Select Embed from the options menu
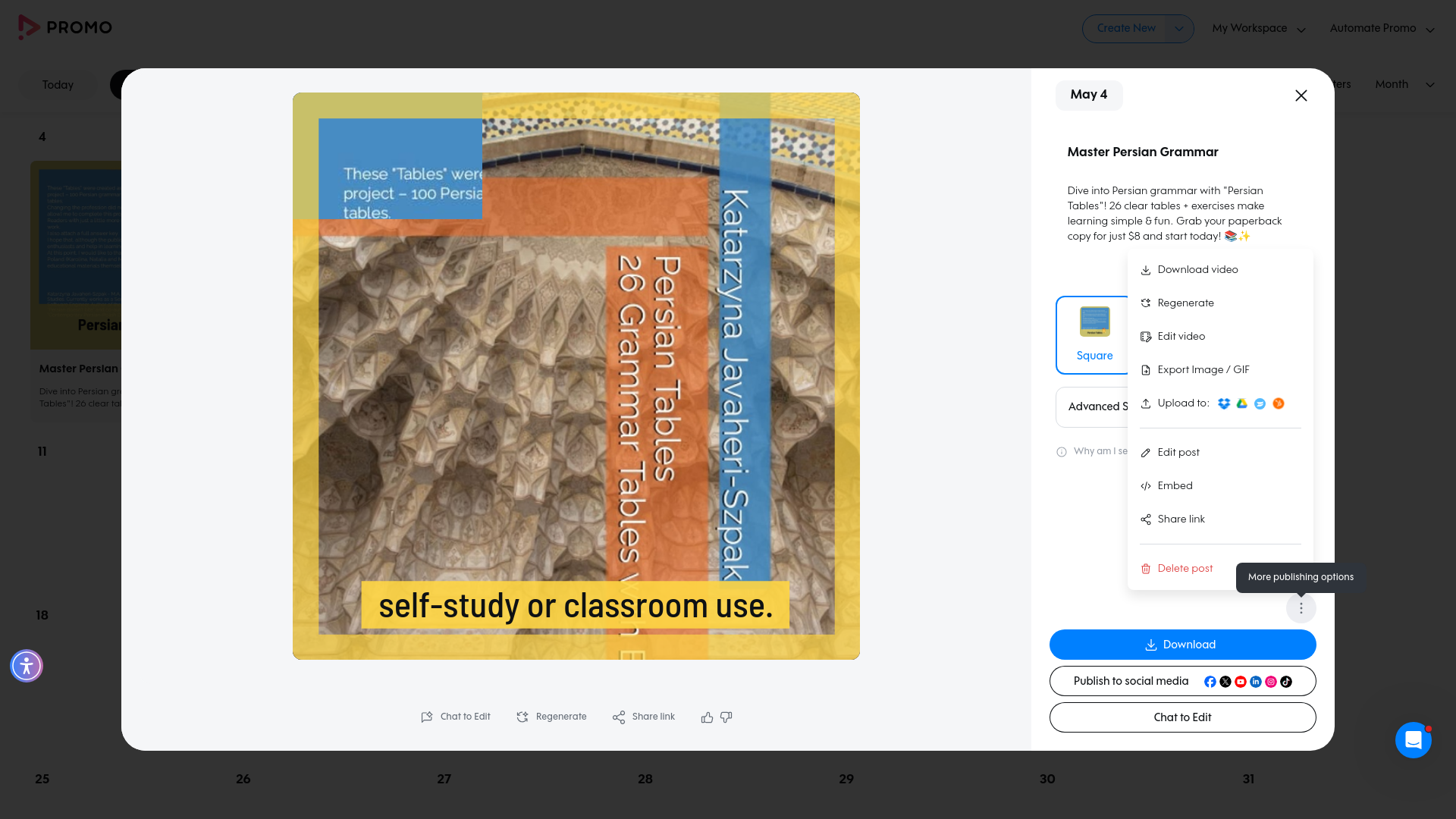The image size is (1456, 819). coord(1220,486)
